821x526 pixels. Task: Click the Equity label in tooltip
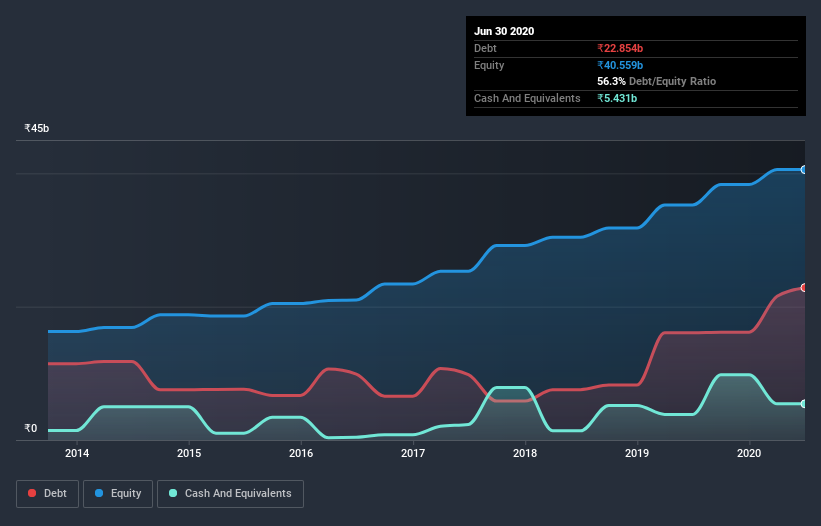[489, 65]
